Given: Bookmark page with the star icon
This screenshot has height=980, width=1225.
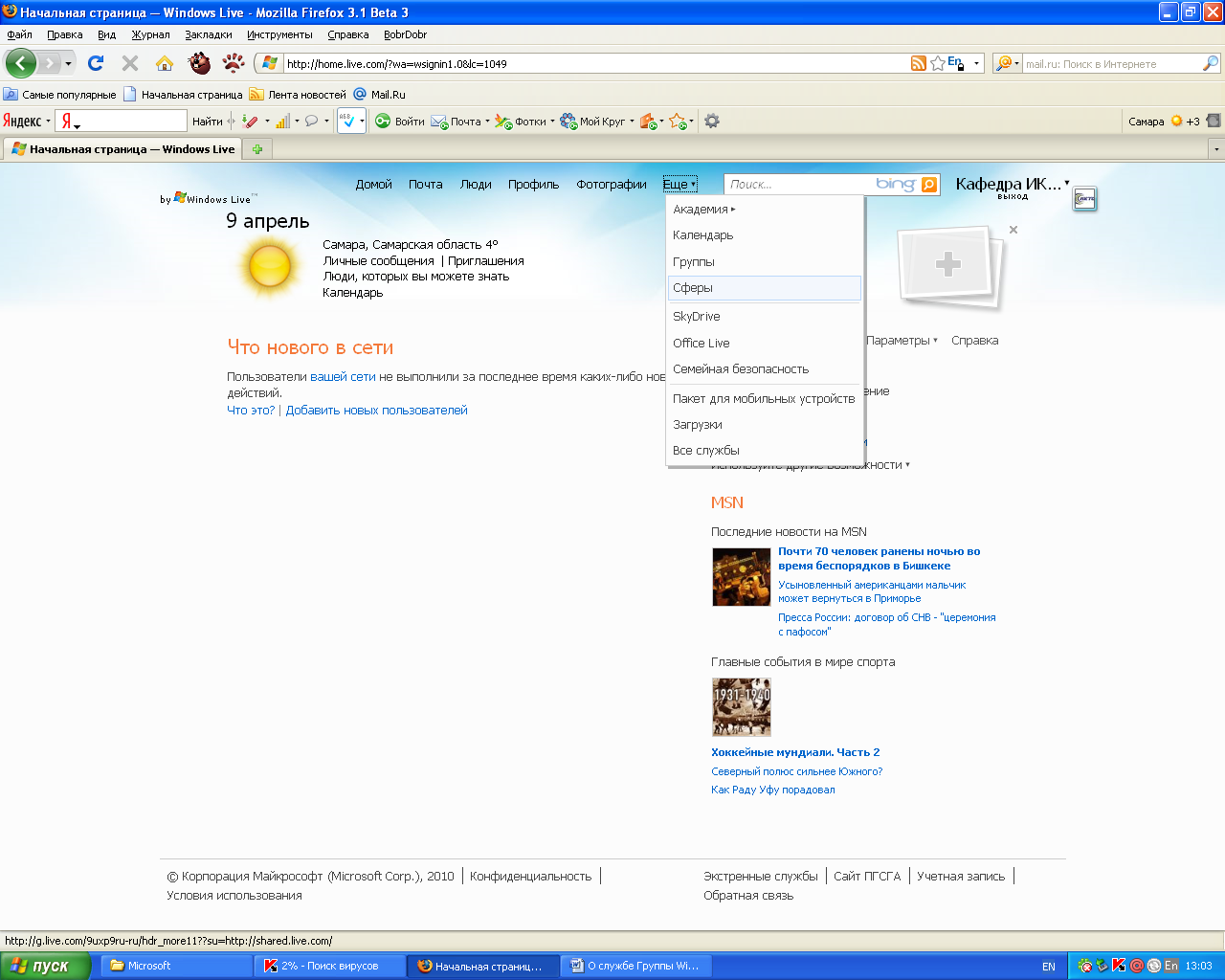Looking at the screenshot, I should [x=938, y=63].
